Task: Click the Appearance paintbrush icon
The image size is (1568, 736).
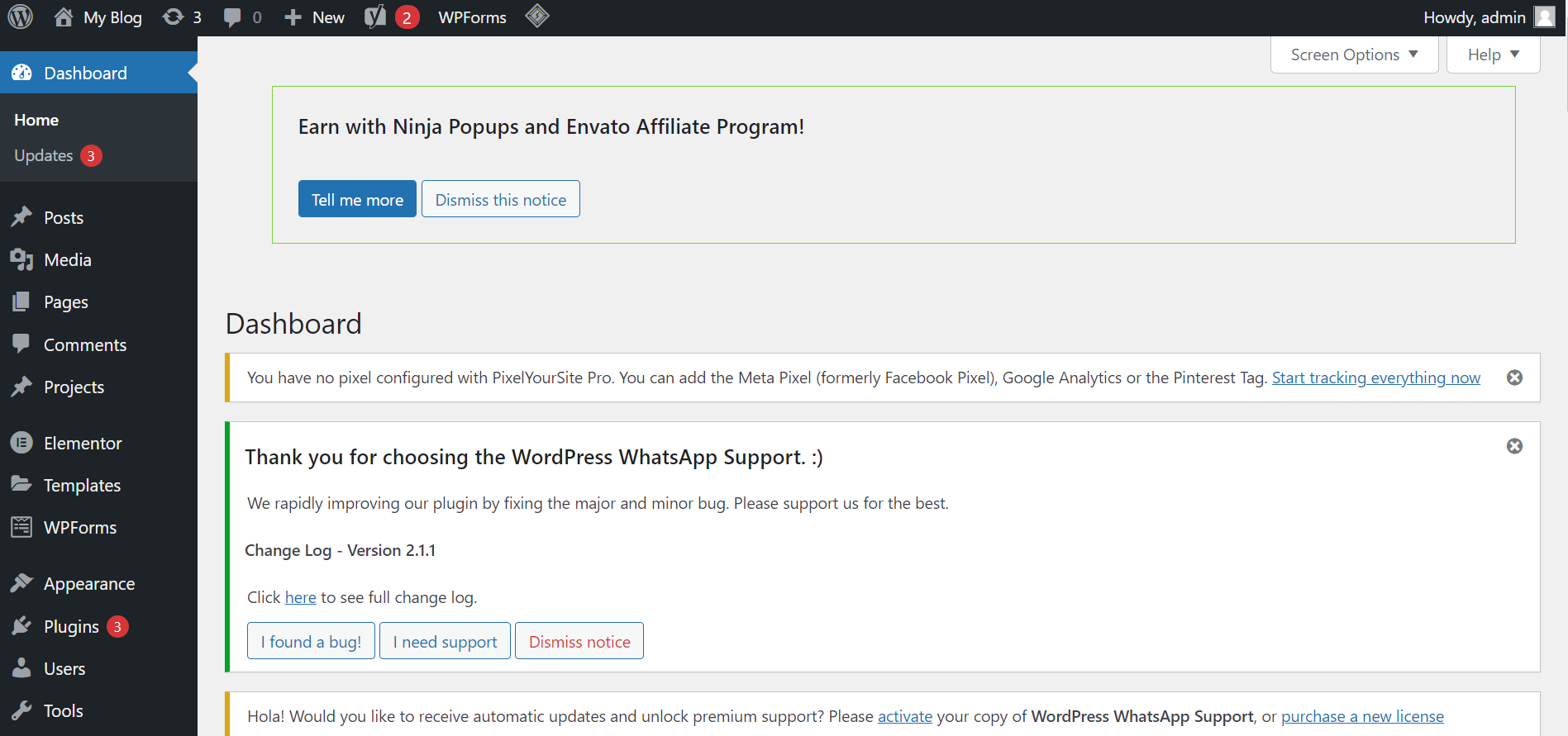Action: point(21,583)
